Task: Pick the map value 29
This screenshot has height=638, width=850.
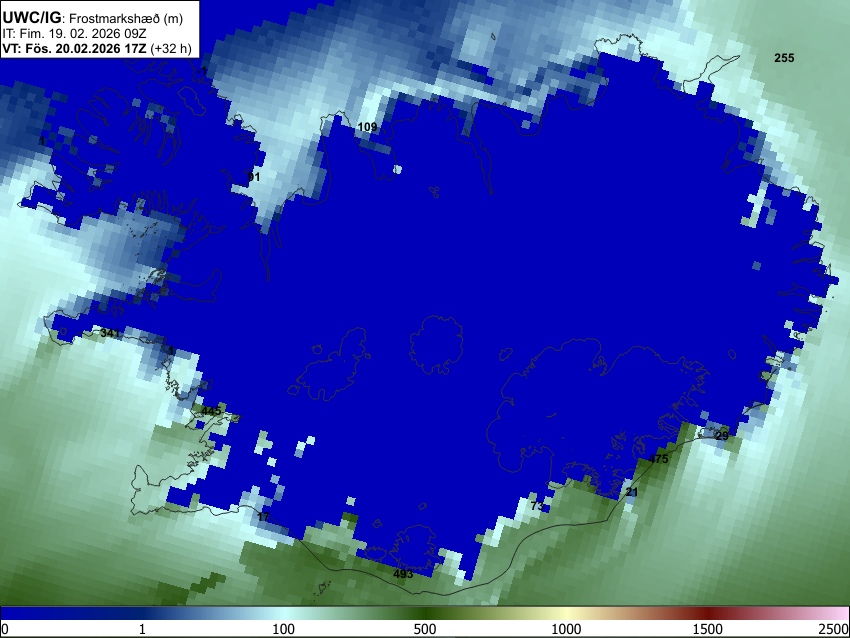Action: point(722,436)
